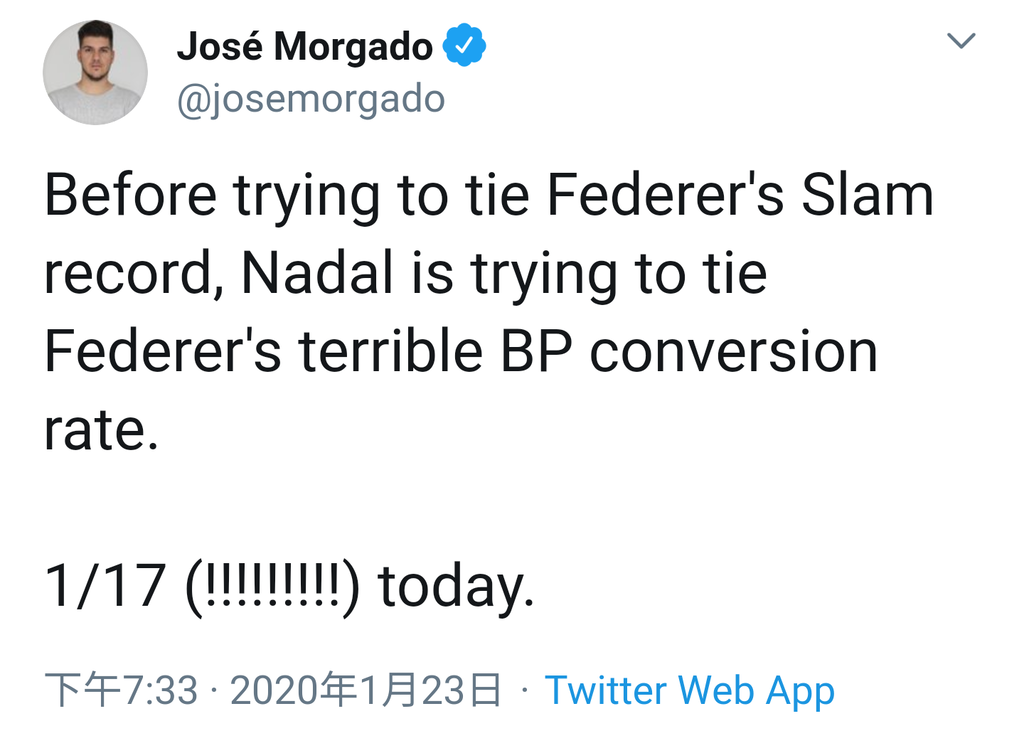This screenshot has height=753, width=1024.
Task: Click the blue verified checkmark badge
Action: [x=464, y=45]
